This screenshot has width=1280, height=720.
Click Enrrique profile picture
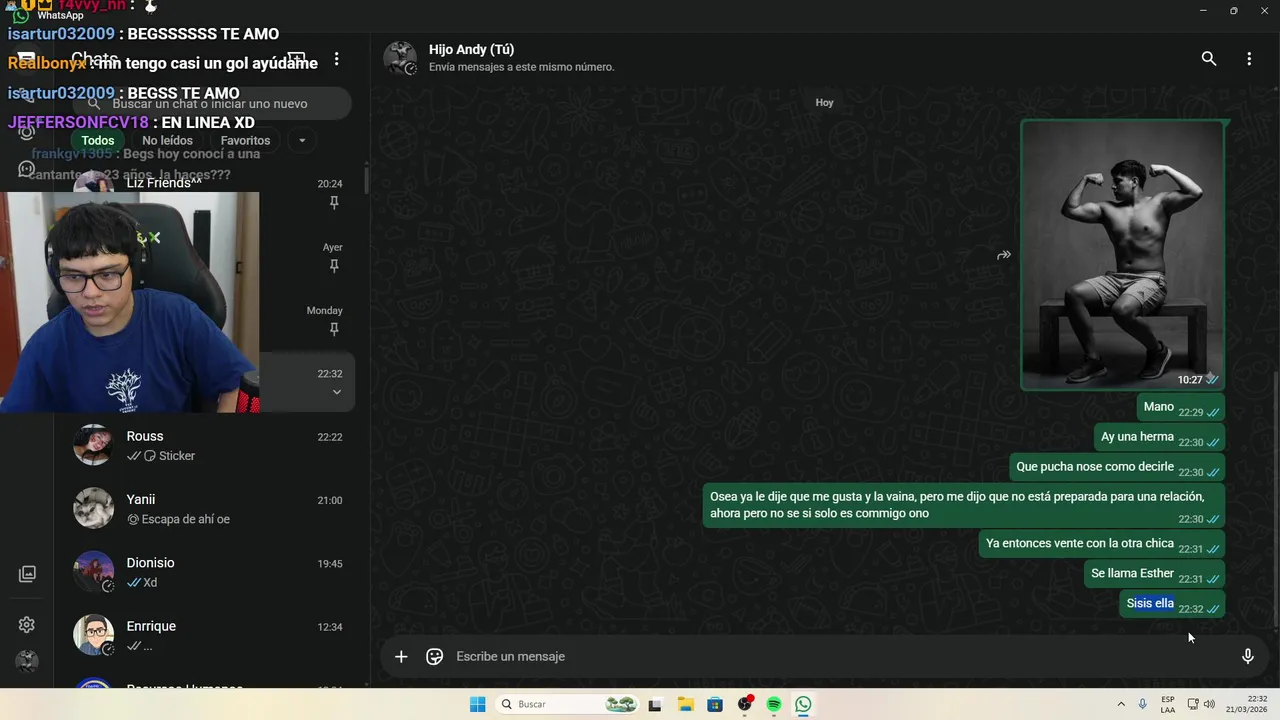(93, 635)
